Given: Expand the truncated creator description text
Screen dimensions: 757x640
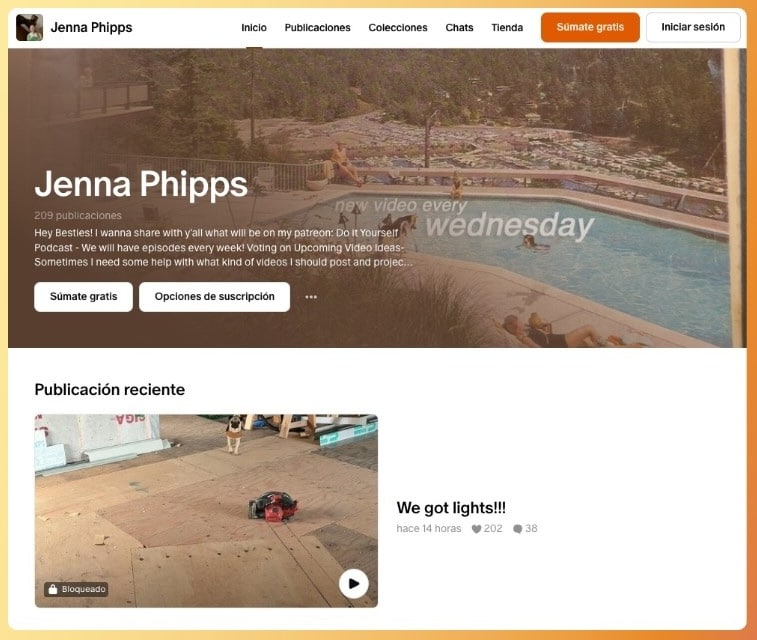Looking at the screenshot, I should coord(223,248).
